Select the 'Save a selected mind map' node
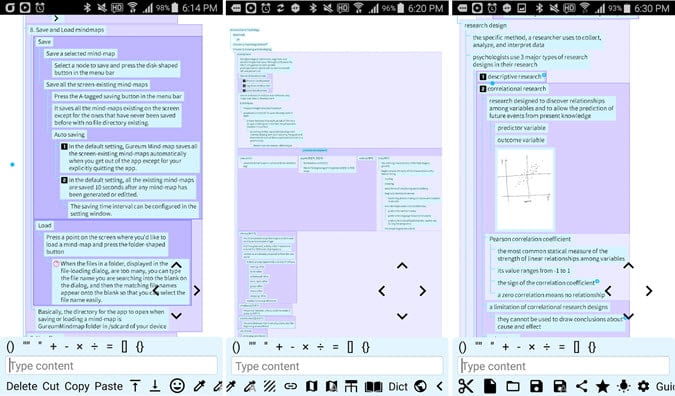The image size is (675, 396). click(81, 54)
